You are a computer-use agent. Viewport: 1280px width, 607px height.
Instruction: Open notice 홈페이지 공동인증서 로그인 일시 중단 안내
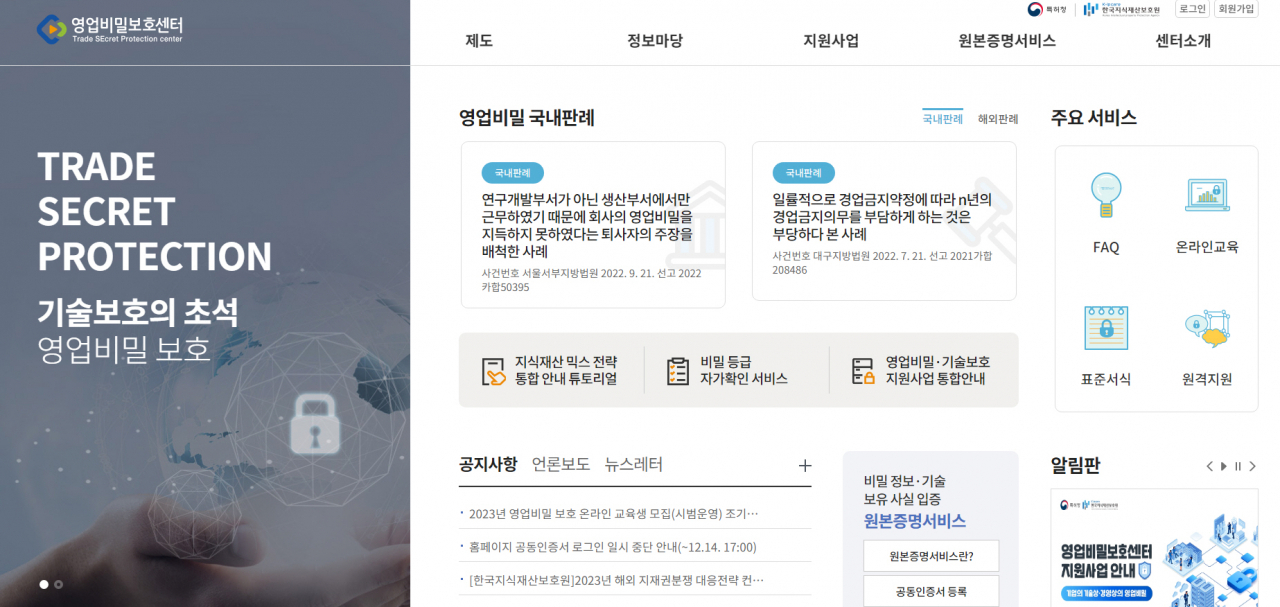coord(612,547)
